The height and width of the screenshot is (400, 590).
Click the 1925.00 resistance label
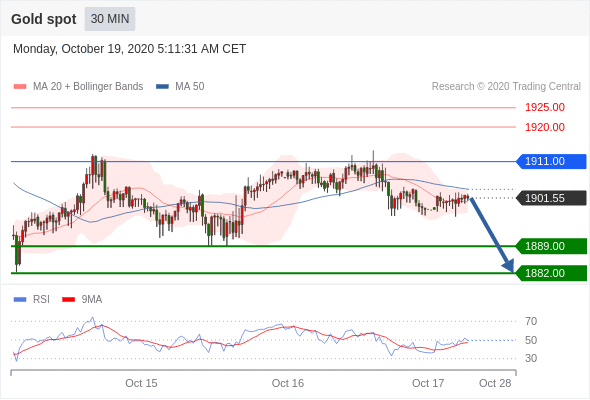point(545,107)
